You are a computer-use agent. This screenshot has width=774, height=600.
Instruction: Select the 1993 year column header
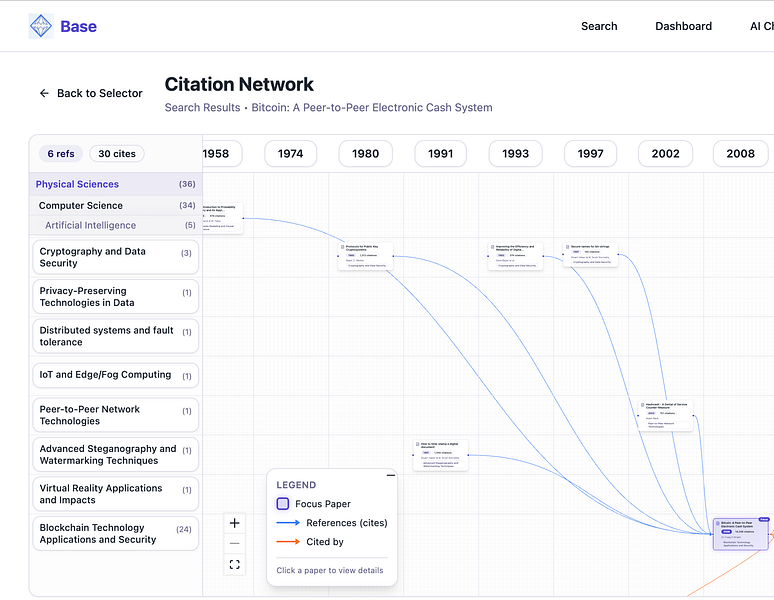[515, 153]
